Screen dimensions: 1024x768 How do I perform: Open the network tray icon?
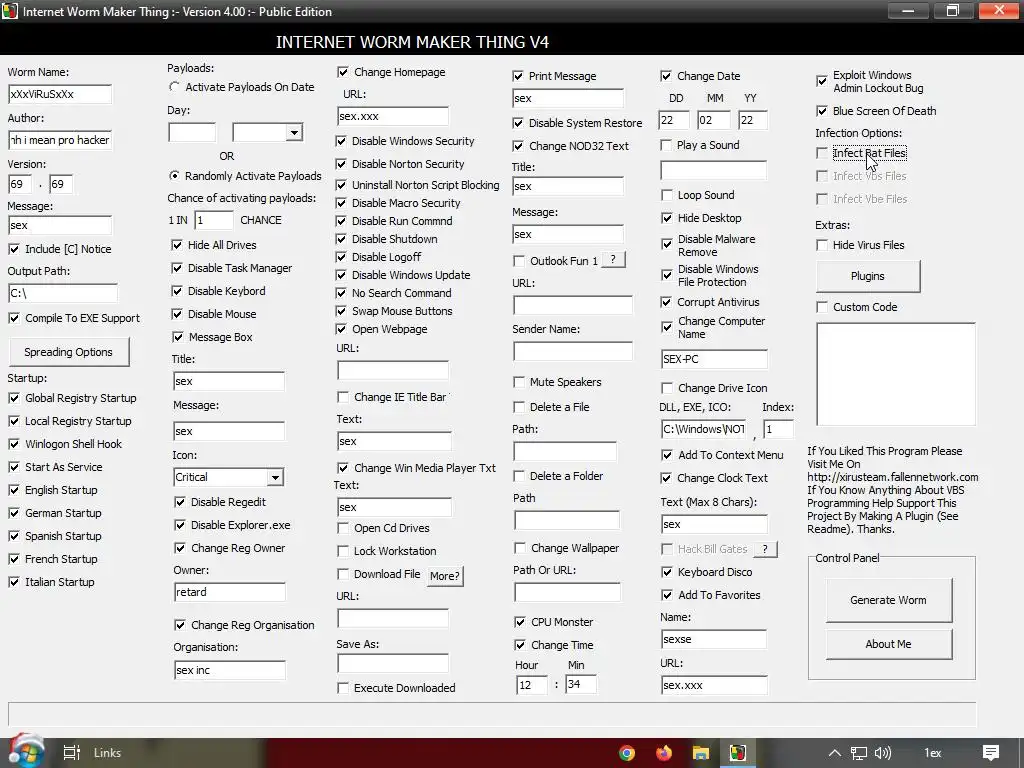click(859, 753)
